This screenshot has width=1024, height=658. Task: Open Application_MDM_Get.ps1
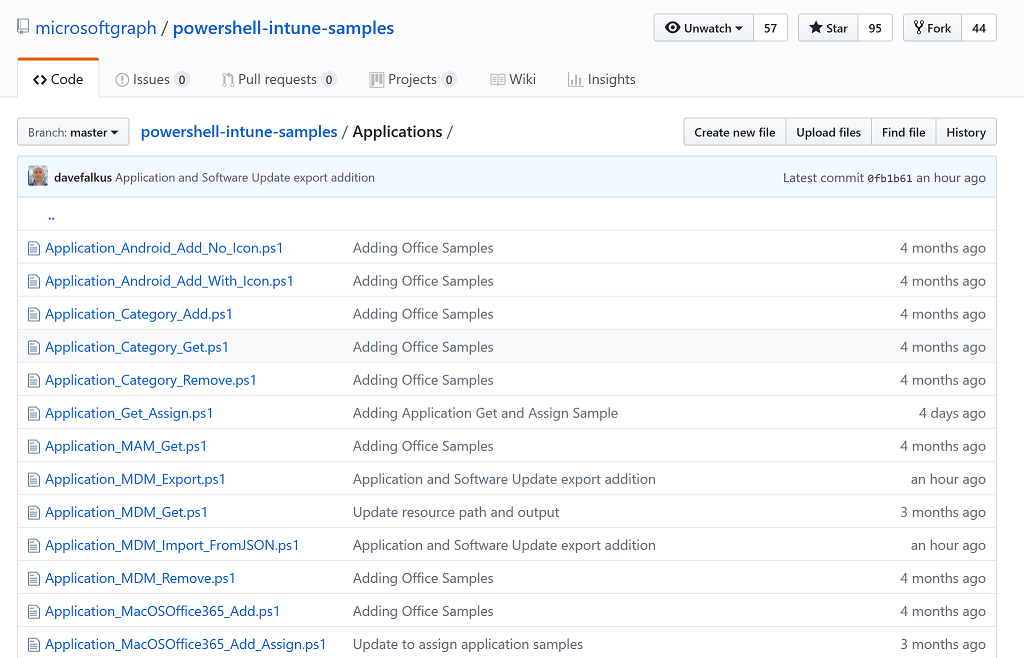tap(126, 512)
